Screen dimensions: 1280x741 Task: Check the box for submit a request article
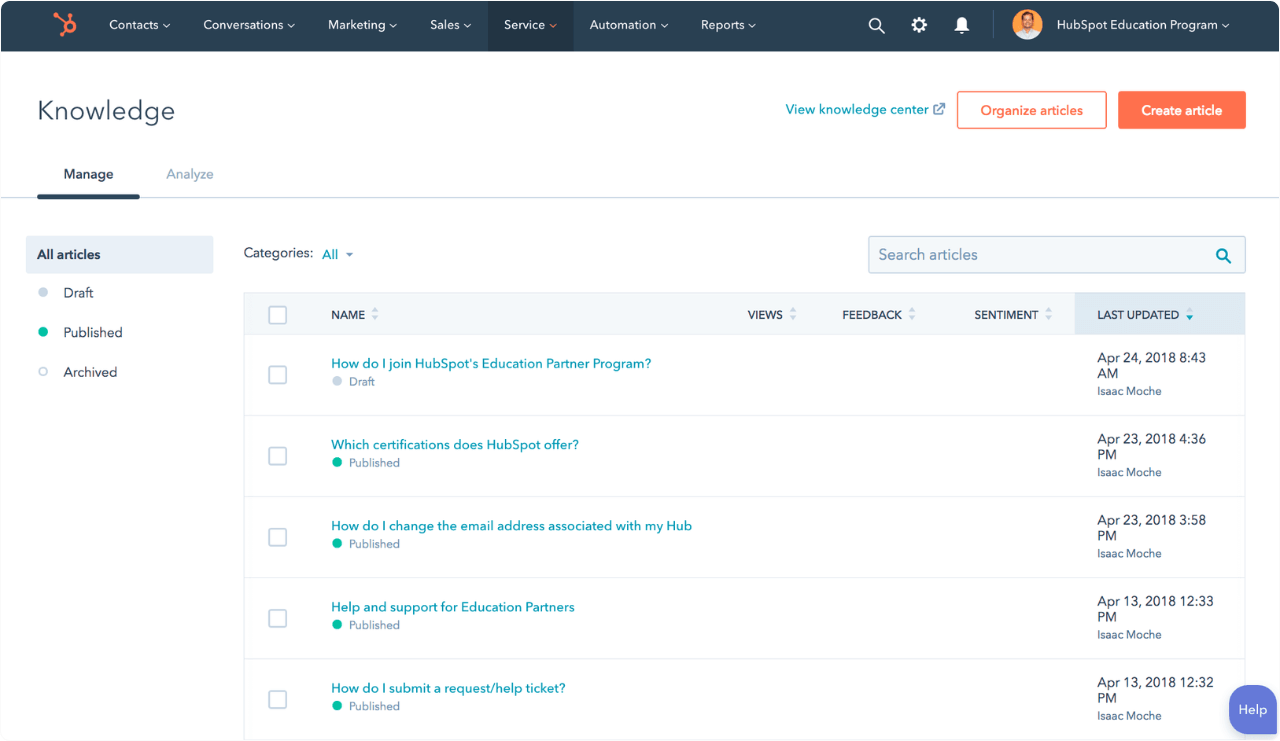(278, 699)
